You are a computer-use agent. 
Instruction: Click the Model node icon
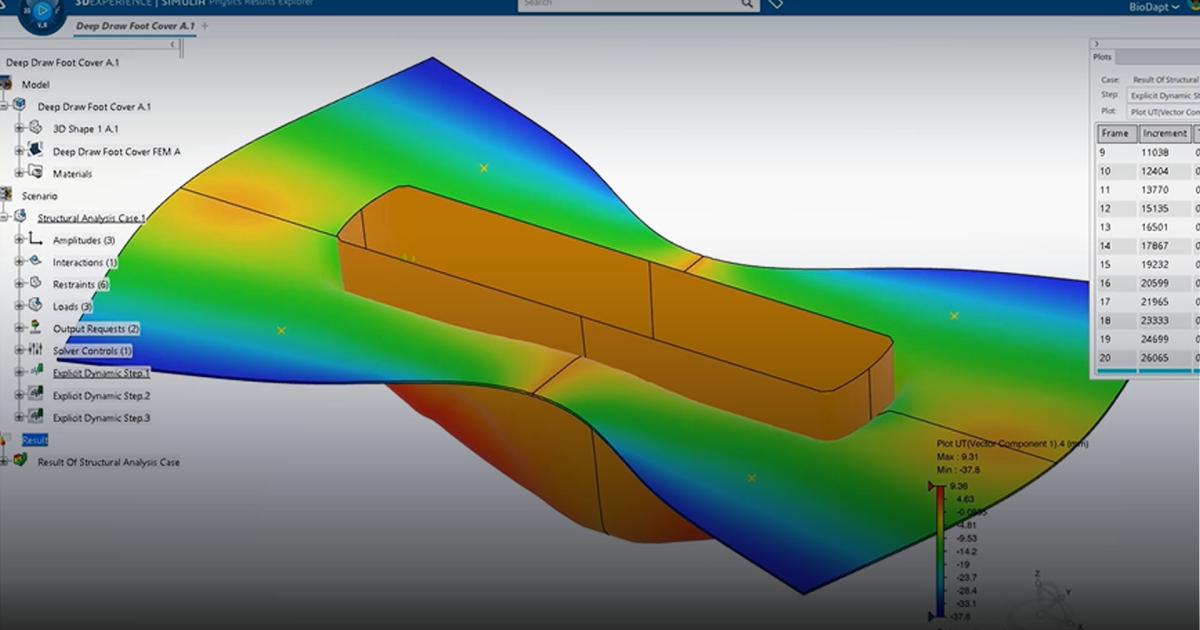[x=7, y=85]
